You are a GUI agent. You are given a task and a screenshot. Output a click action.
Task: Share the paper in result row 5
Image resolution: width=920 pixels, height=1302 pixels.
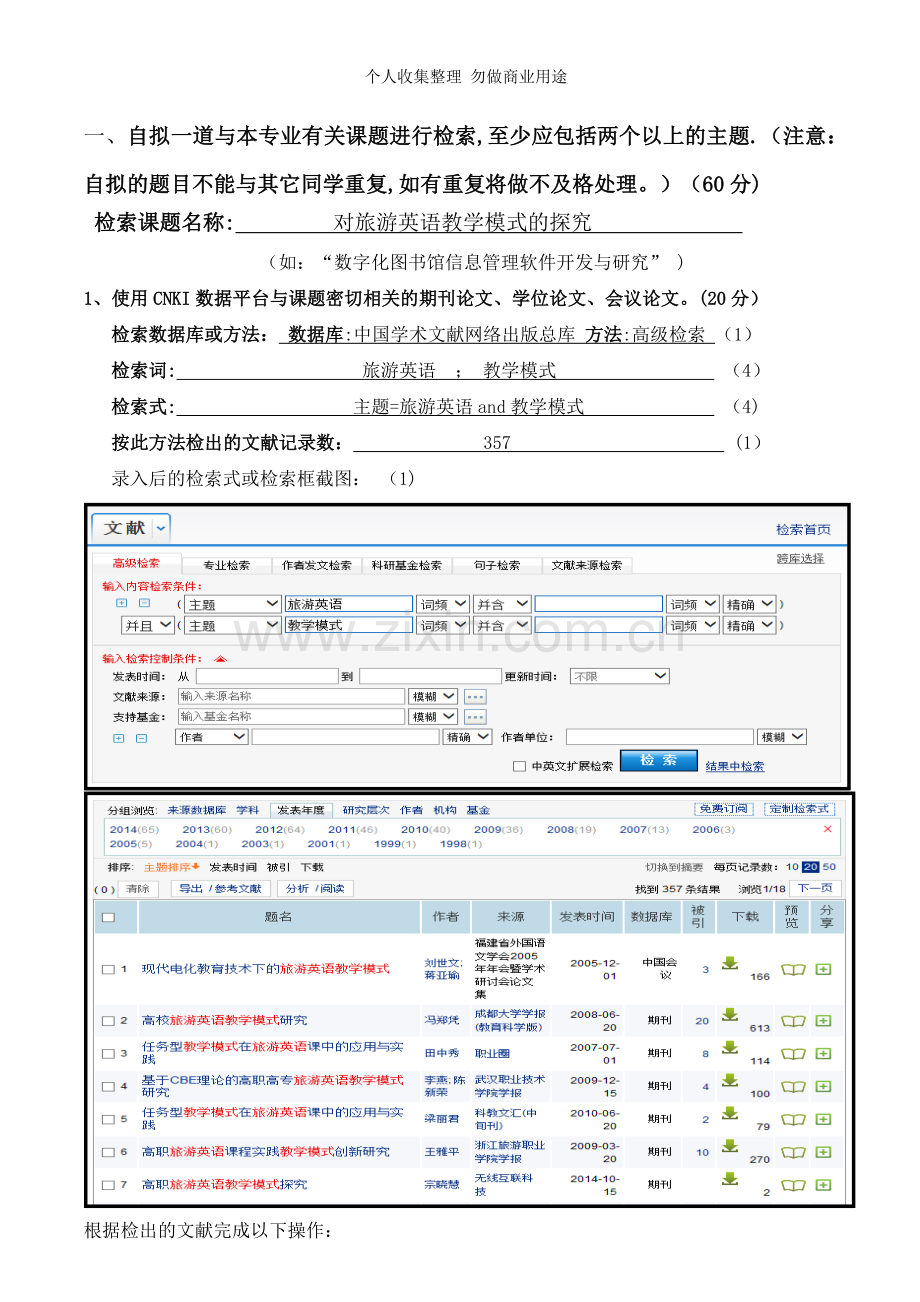824,1119
